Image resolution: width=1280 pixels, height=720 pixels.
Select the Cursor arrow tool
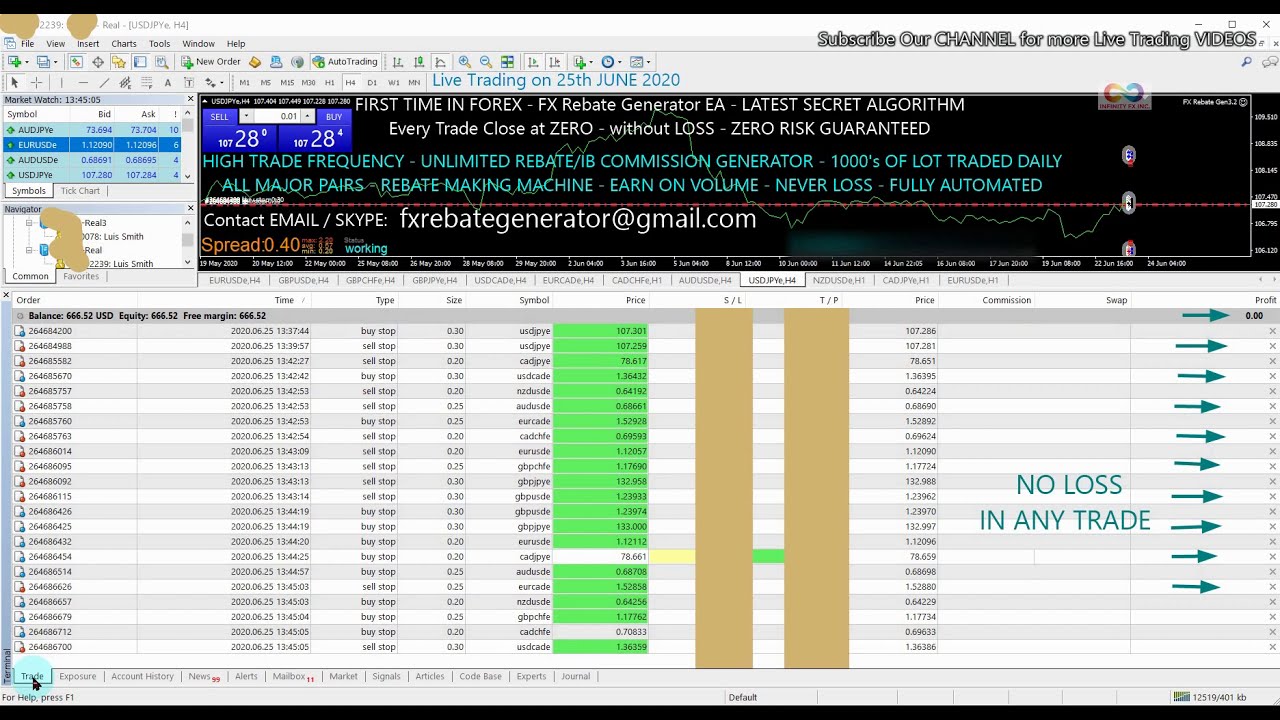click(x=14, y=83)
